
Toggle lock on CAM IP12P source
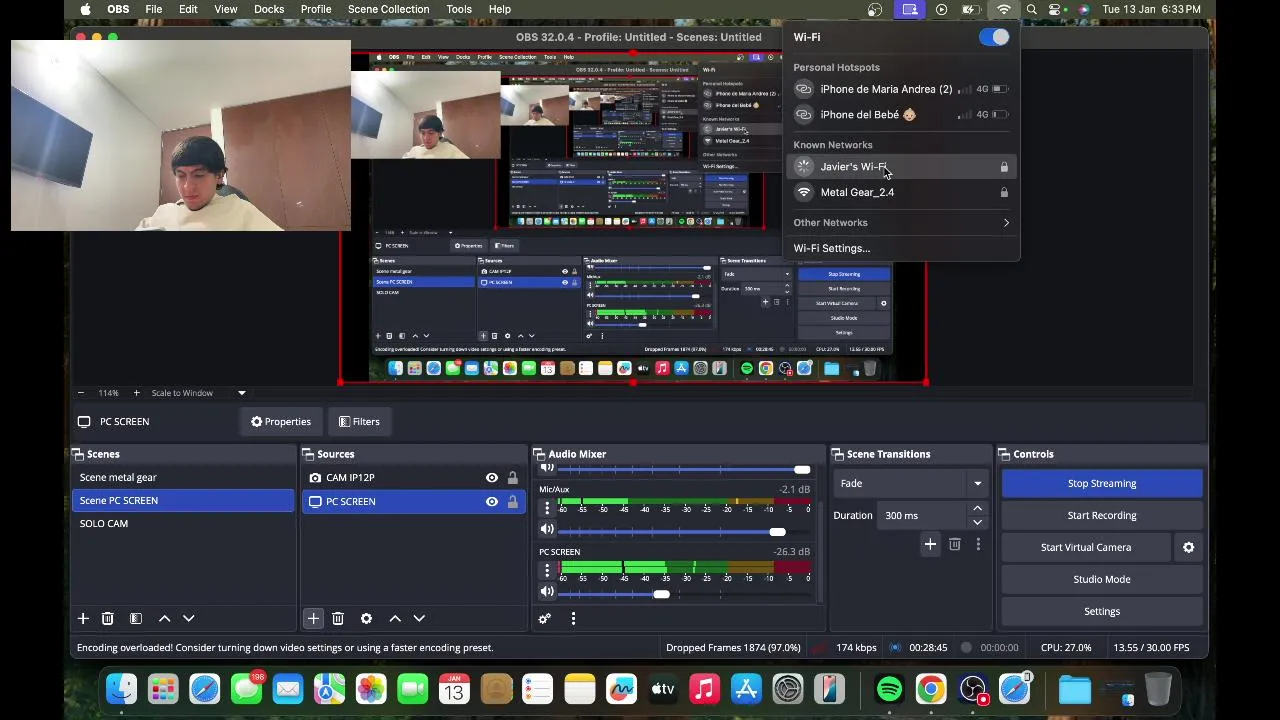point(513,478)
